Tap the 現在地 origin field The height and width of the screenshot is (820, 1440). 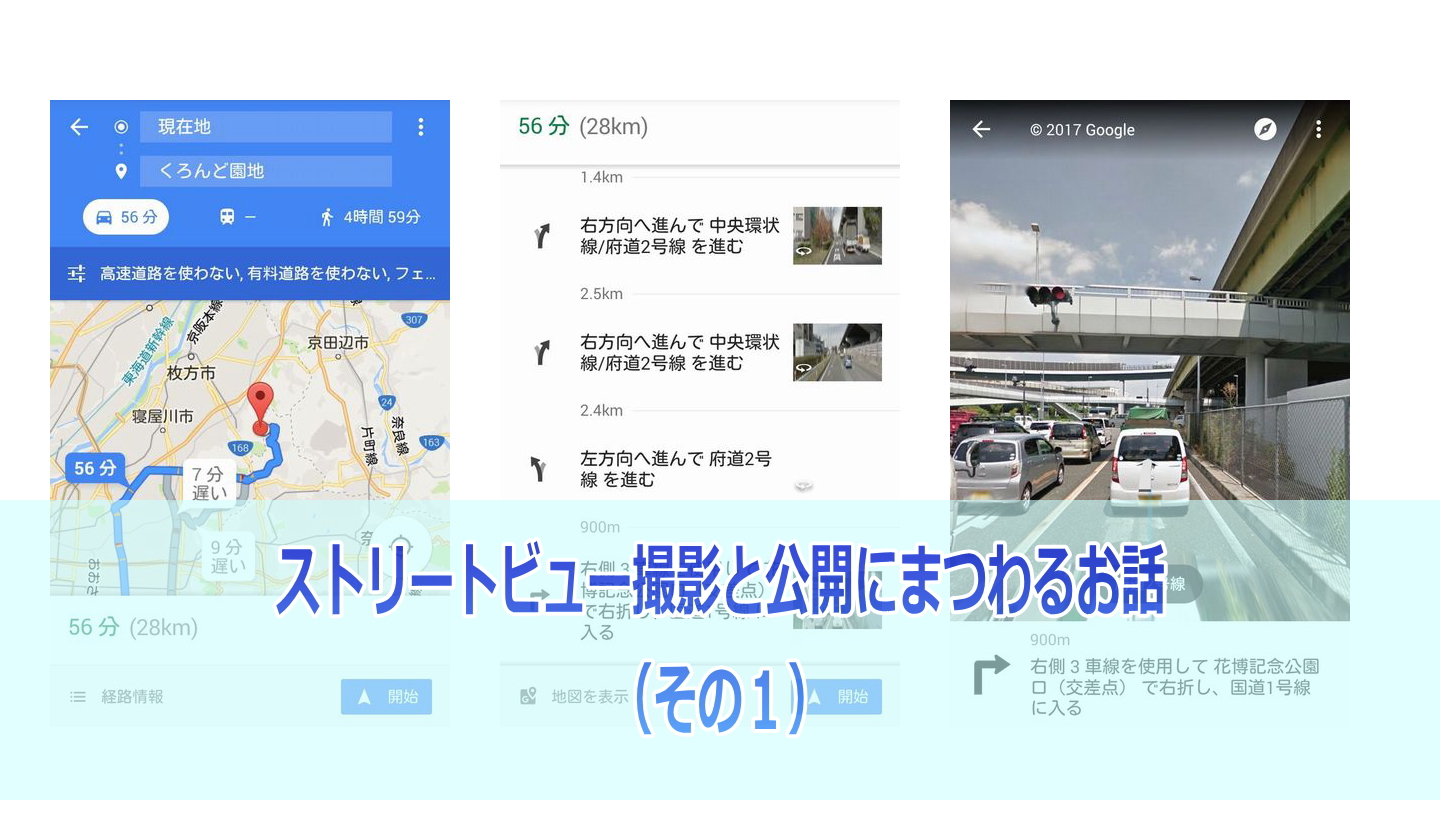click(265, 127)
